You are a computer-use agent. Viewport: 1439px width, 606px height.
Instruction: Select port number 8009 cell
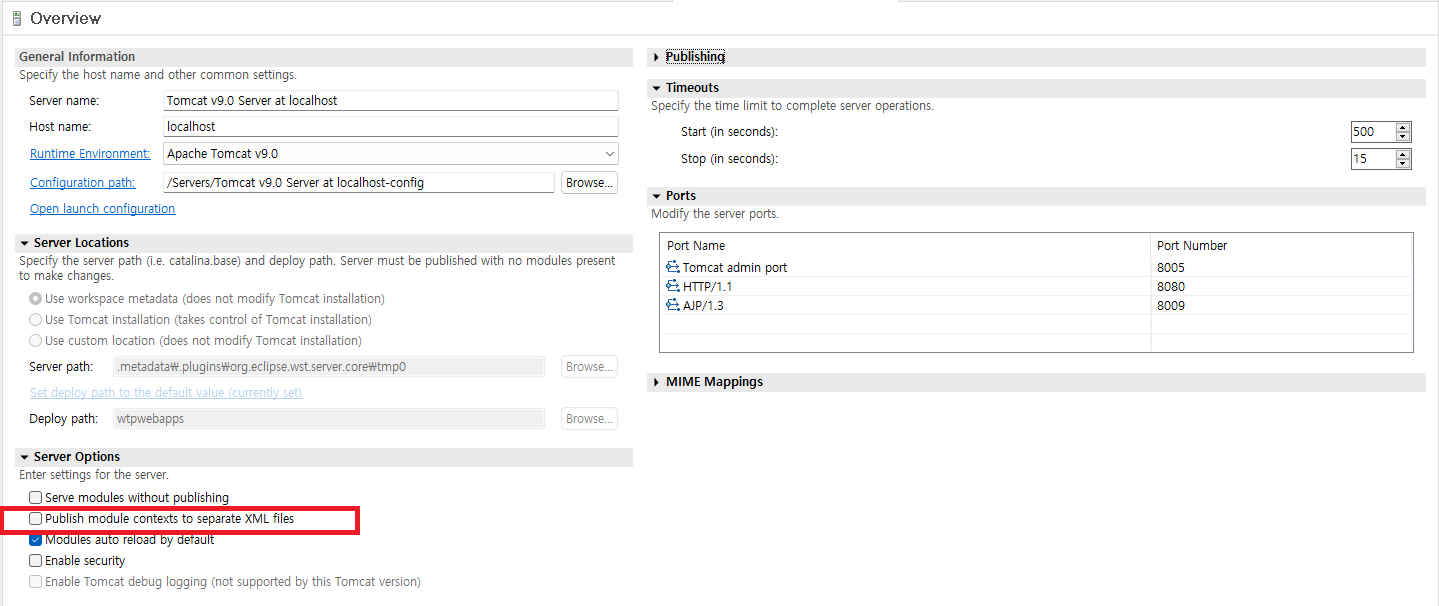pyautogui.click(x=1171, y=305)
